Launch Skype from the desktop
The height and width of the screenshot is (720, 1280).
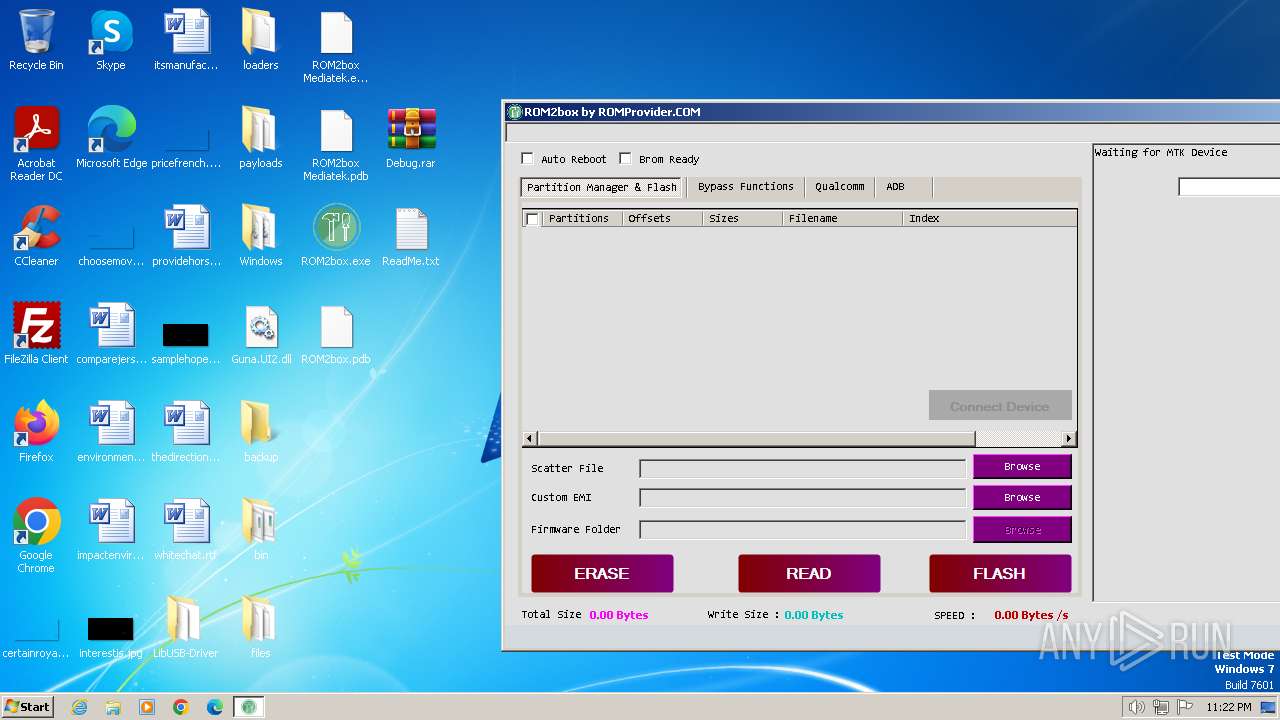click(x=110, y=40)
